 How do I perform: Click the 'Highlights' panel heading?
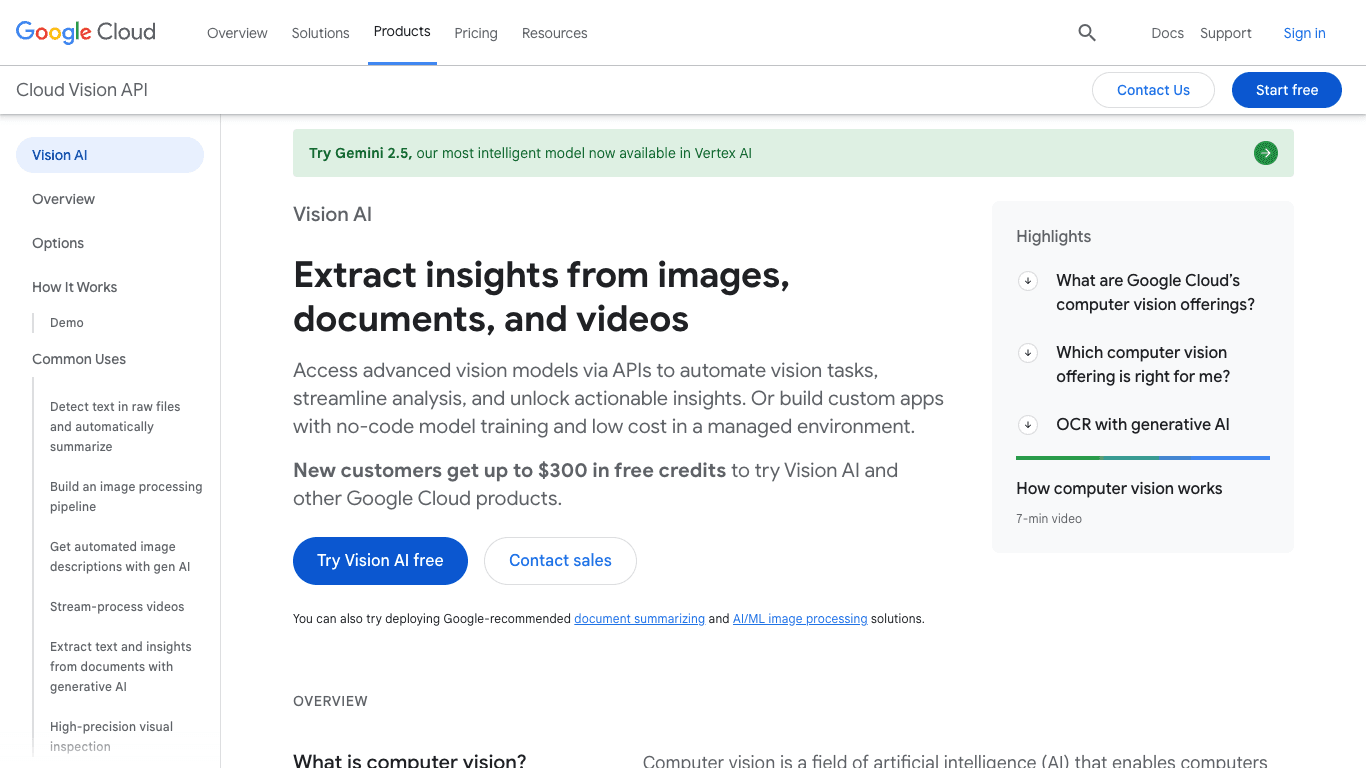tap(1053, 237)
